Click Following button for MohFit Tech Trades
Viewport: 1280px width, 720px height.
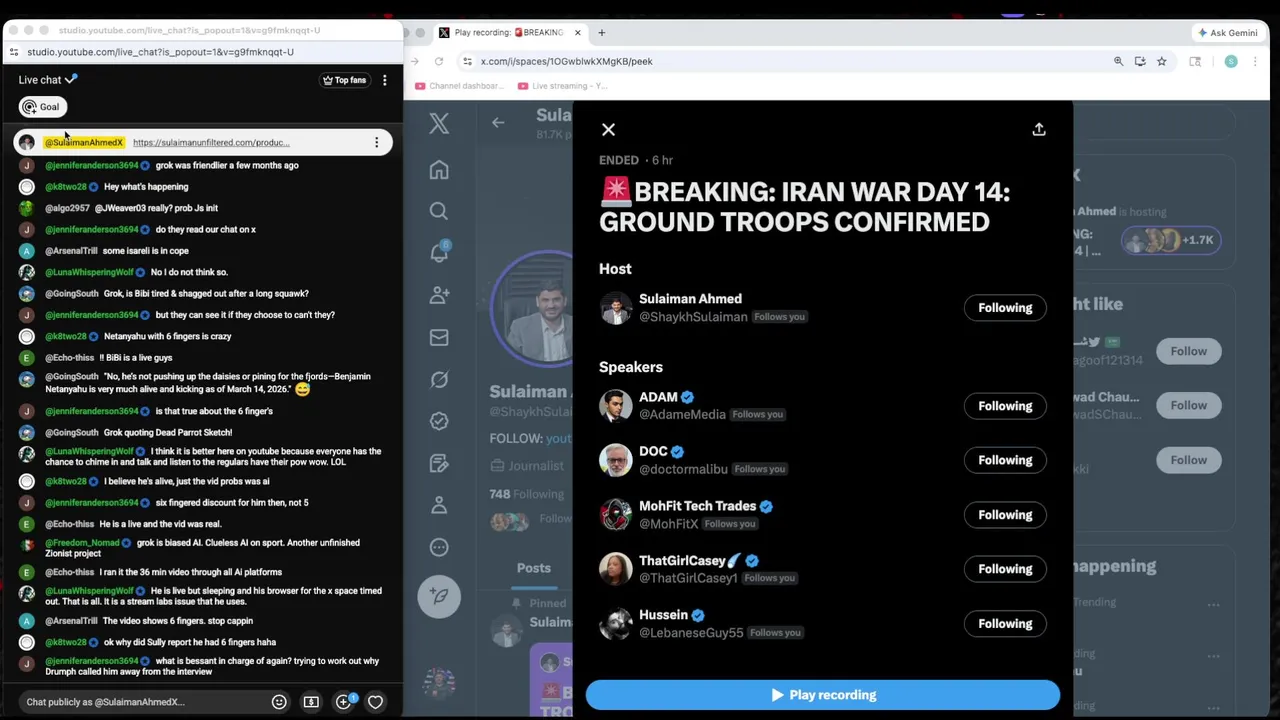click(x=1005, y=515)
